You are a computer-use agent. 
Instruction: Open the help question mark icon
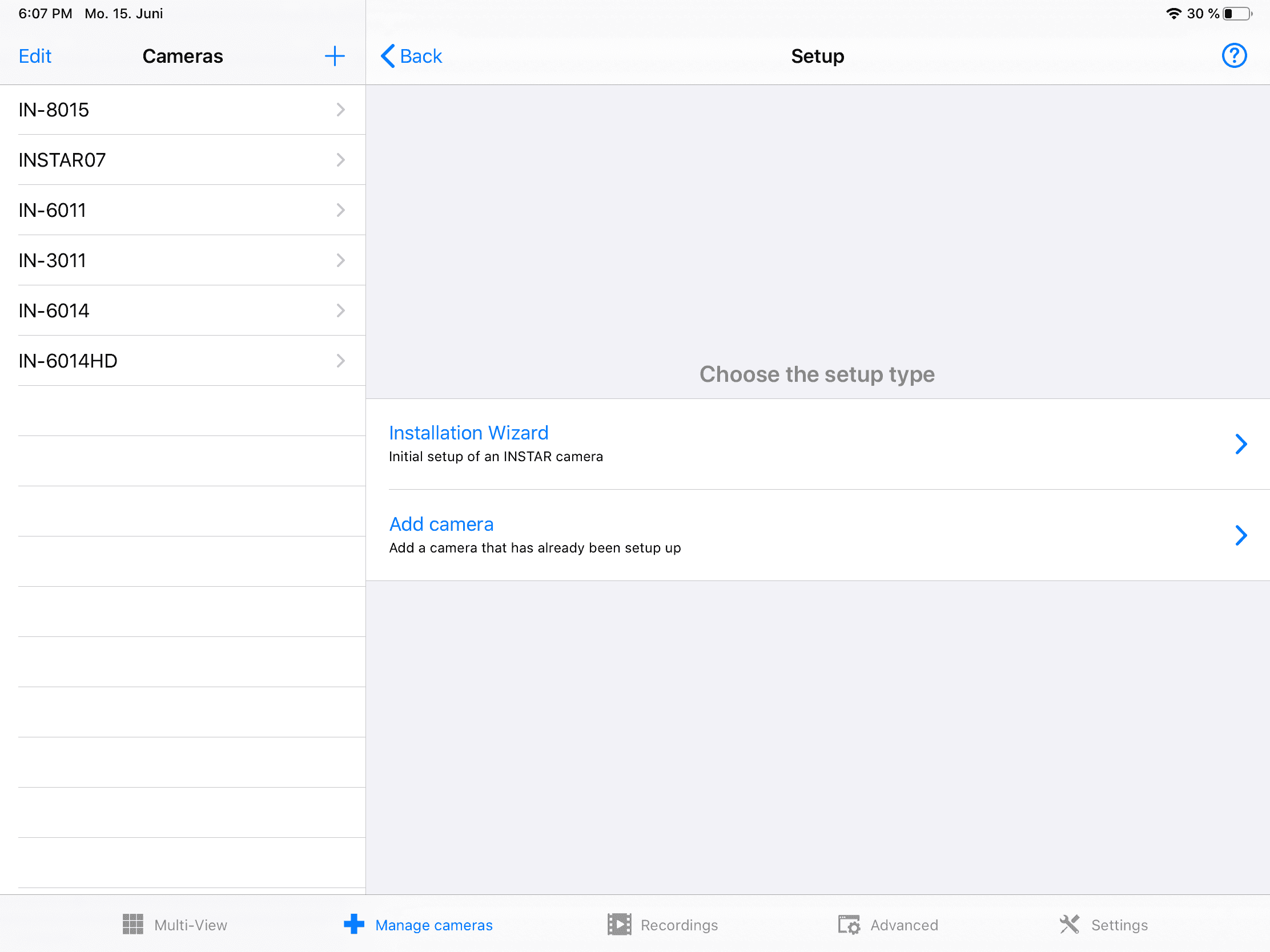1233,57
